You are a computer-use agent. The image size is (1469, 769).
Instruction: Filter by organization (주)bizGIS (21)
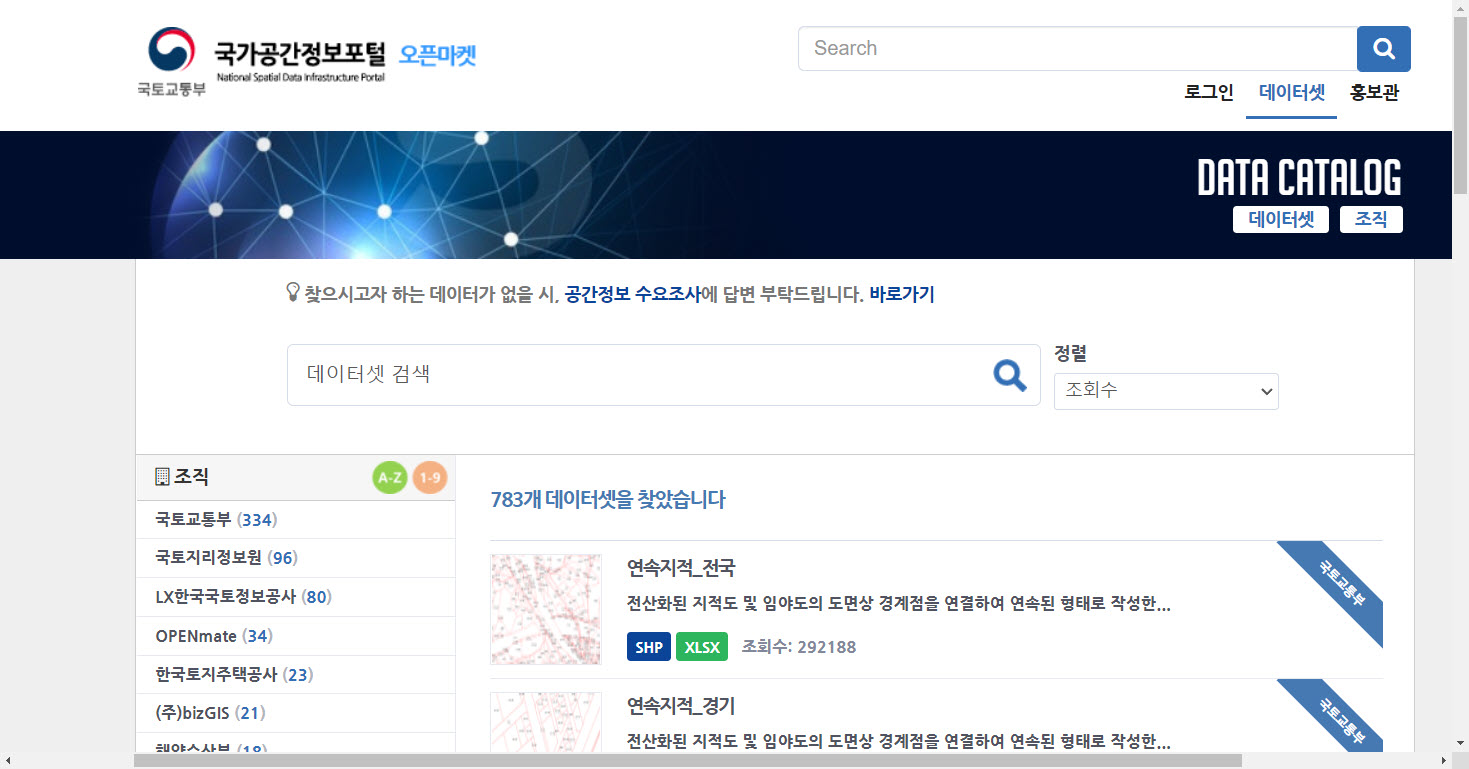[210, 713]
